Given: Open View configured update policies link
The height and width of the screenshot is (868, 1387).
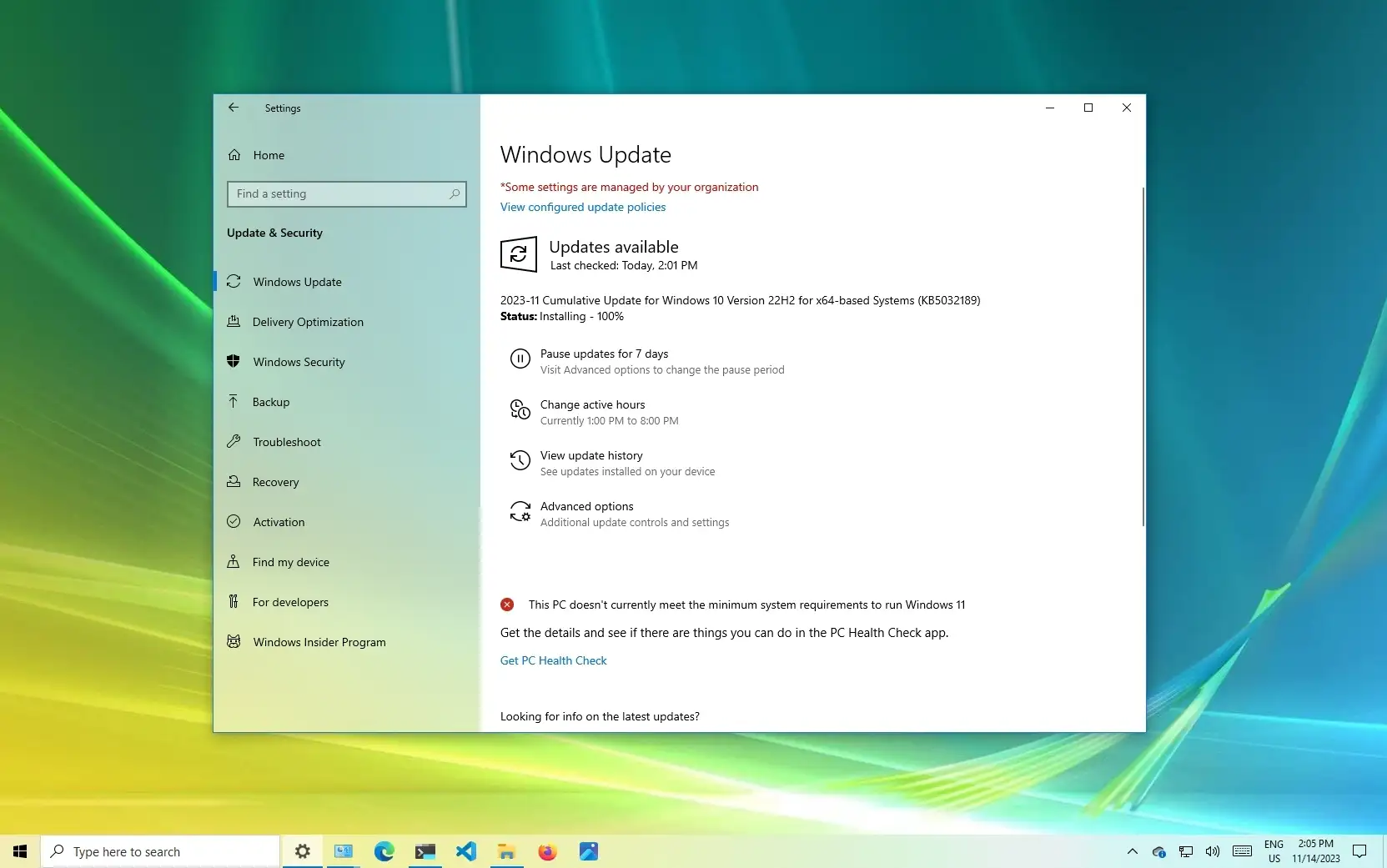Looking at the screenshot, I should click(583, 207).
